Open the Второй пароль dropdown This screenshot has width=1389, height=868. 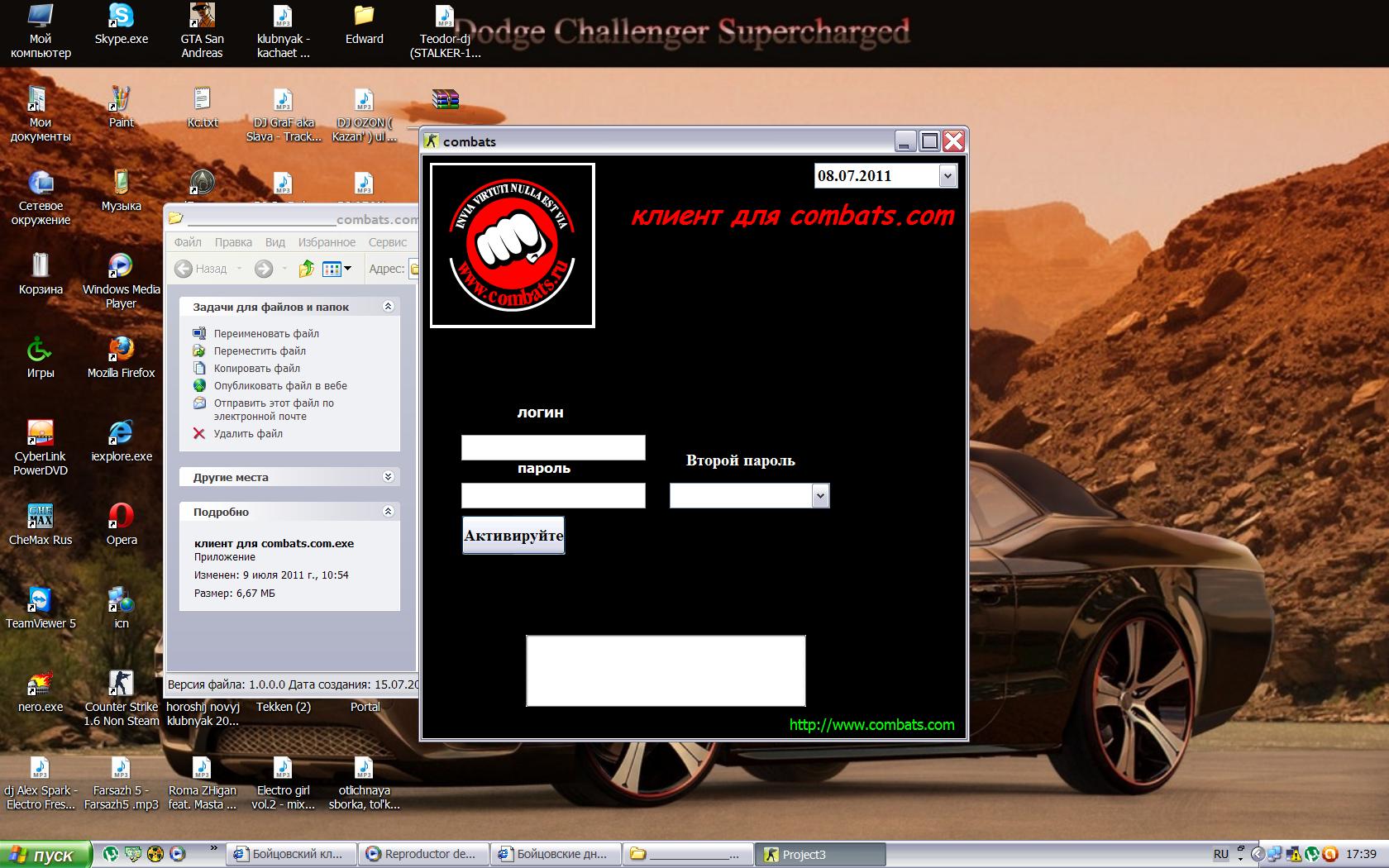(820, 495)
